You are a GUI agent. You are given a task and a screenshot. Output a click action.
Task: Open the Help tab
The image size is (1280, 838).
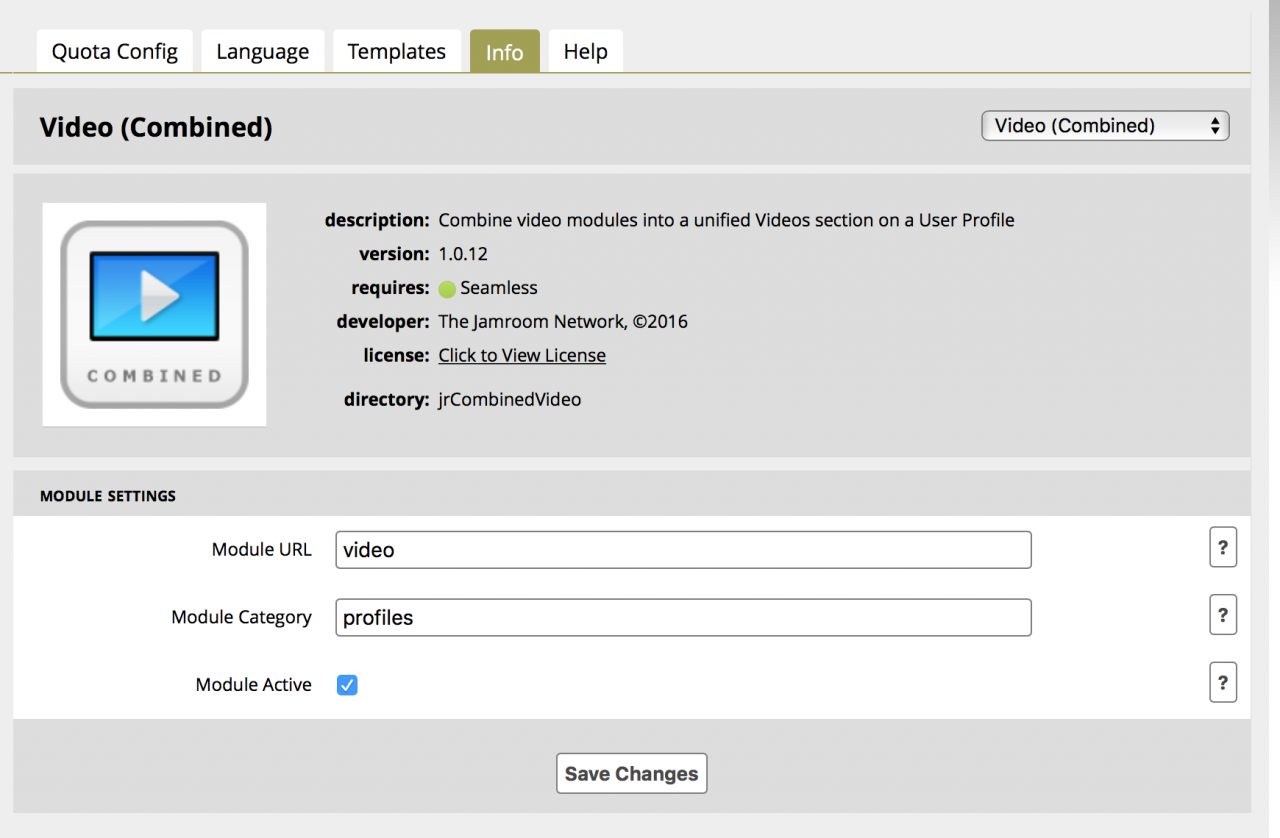tap(585, 51)
